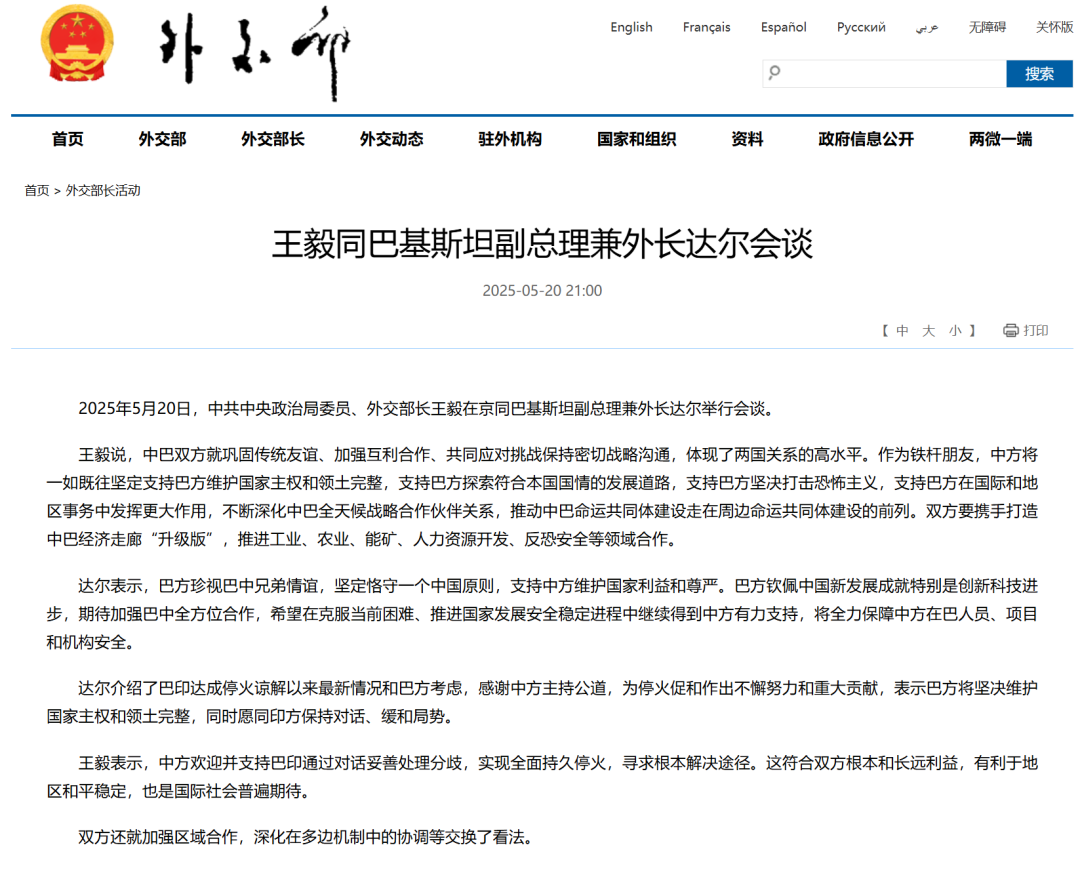Click the printer icon

[1010, 330]
